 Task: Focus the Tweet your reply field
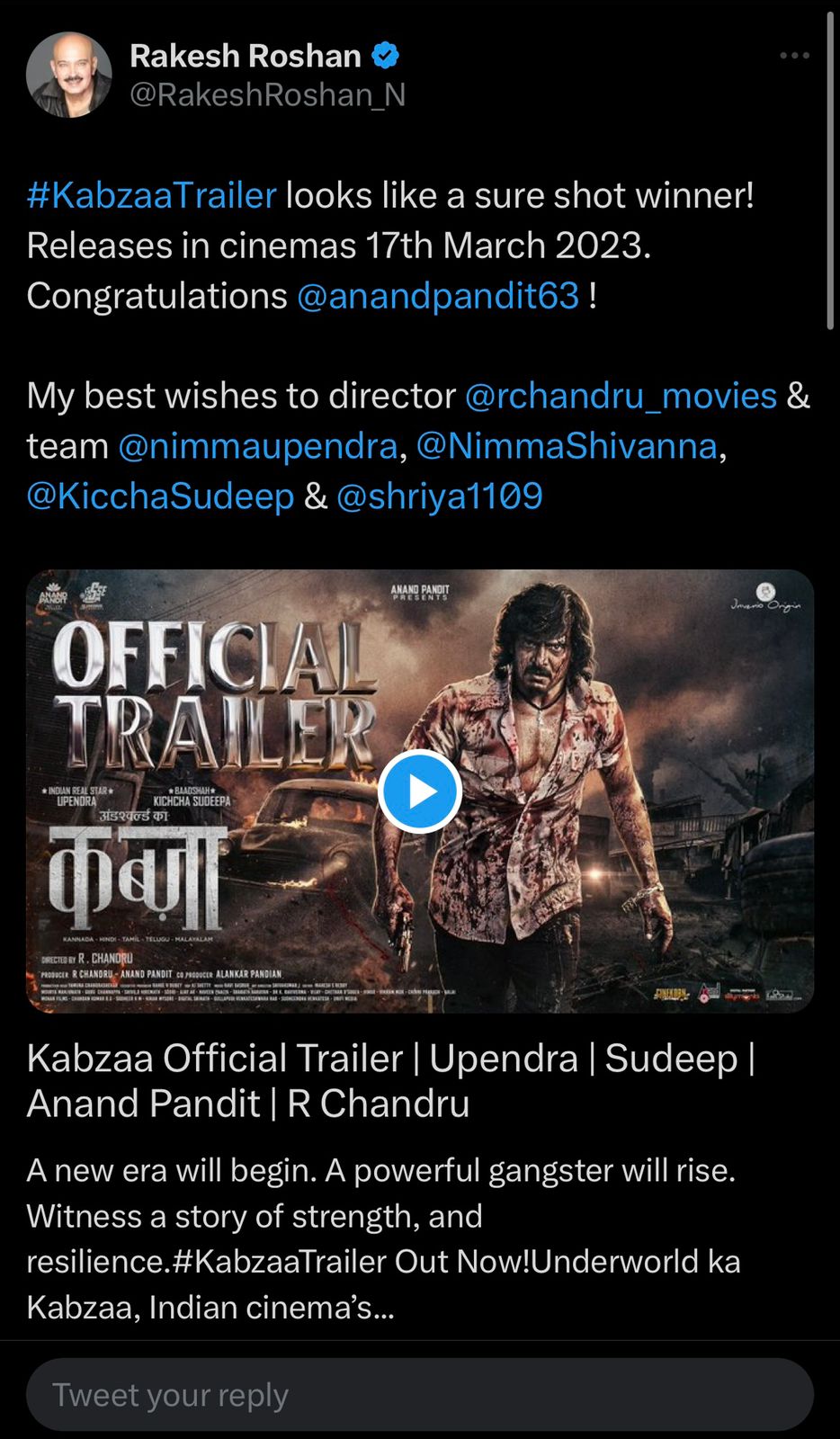click(x=420, y=1395)
